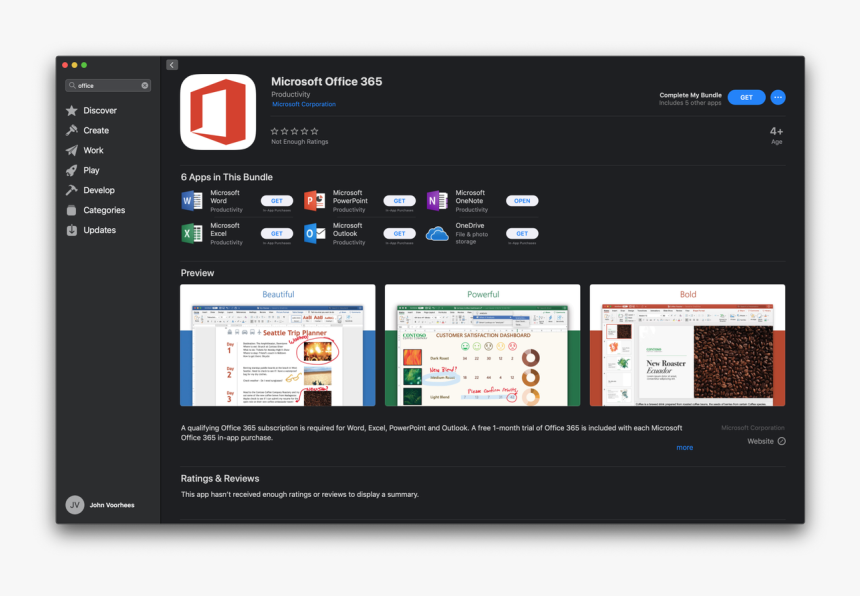Click the Work paper-plane icon
The height and width of the screenshot is (596, 860).
point(71,150)
